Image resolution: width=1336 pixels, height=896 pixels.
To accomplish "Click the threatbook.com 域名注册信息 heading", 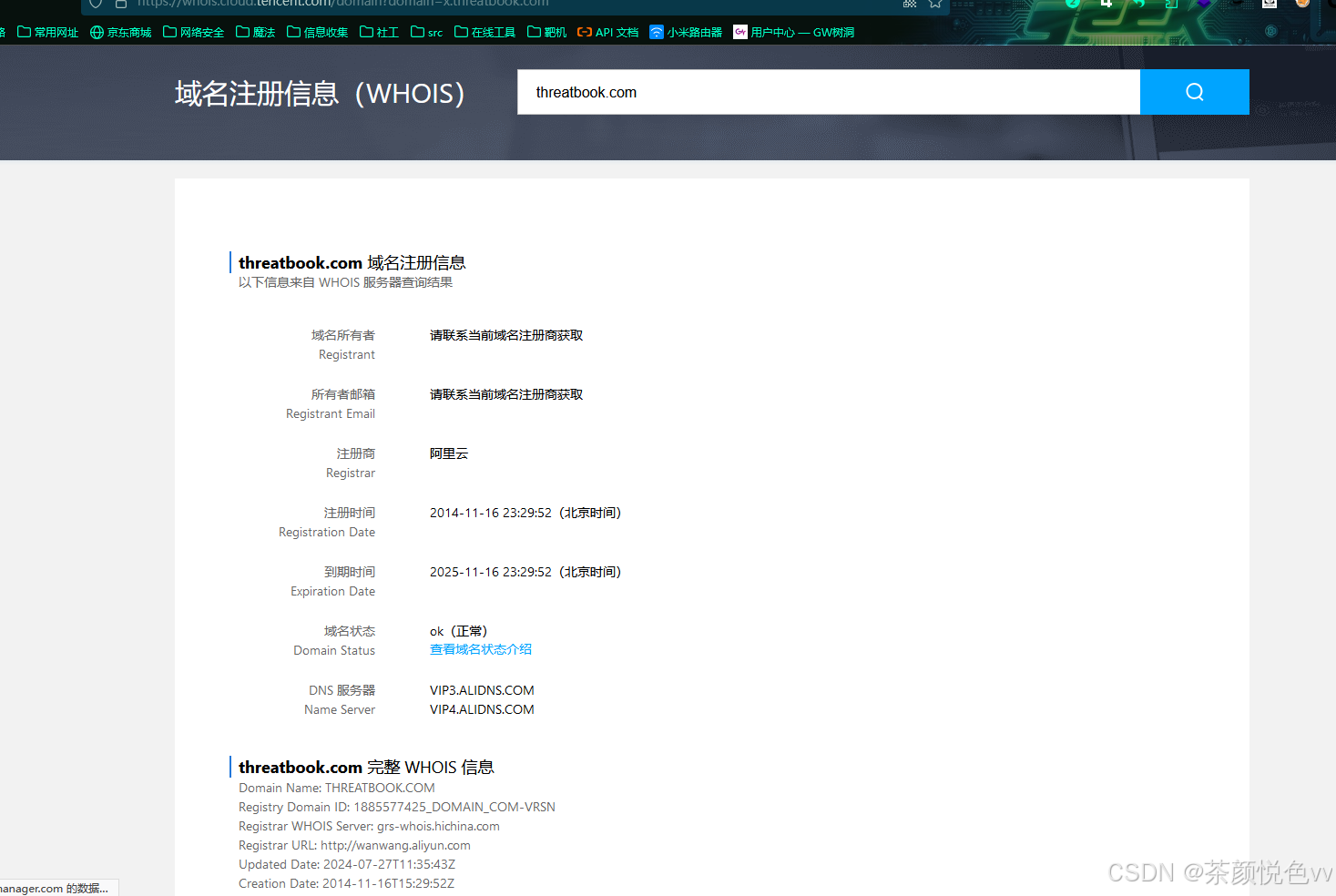I will [352, 262].
